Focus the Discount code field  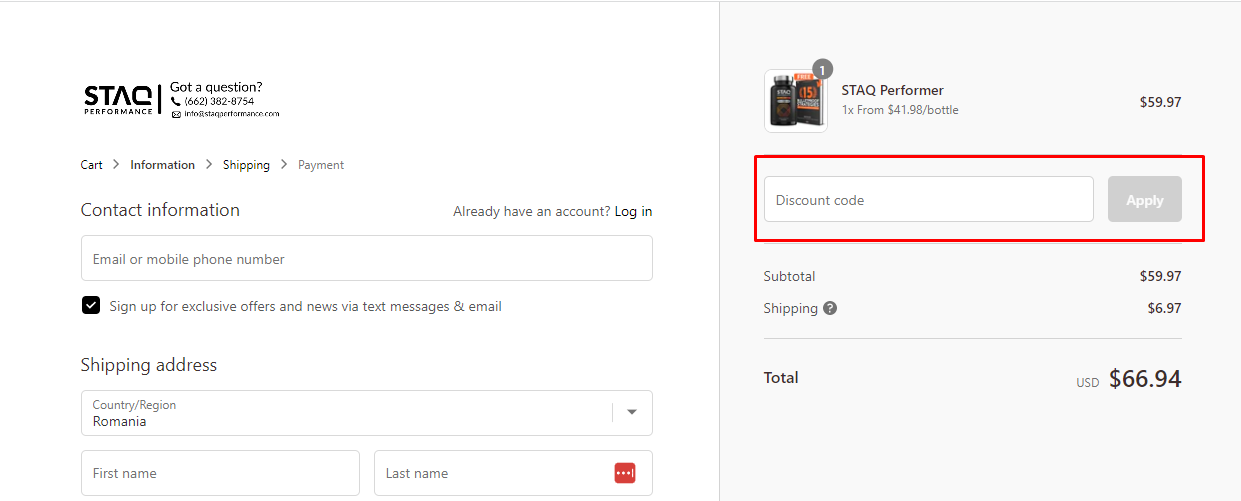pos(929,199)
